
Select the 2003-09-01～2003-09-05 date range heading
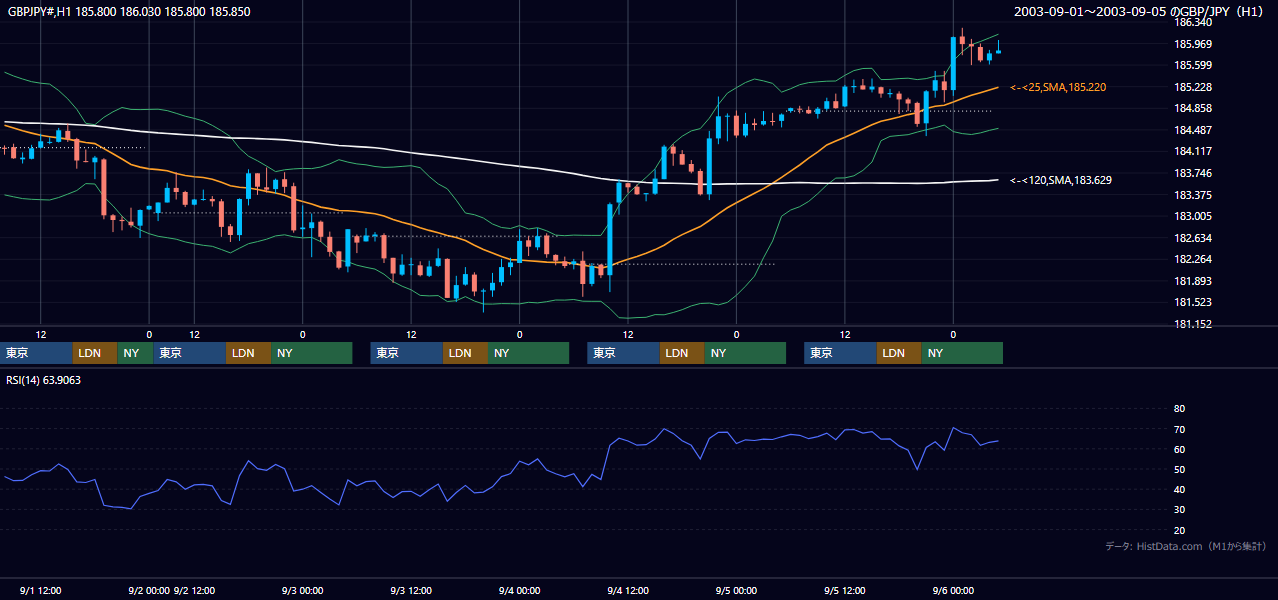1140,12
